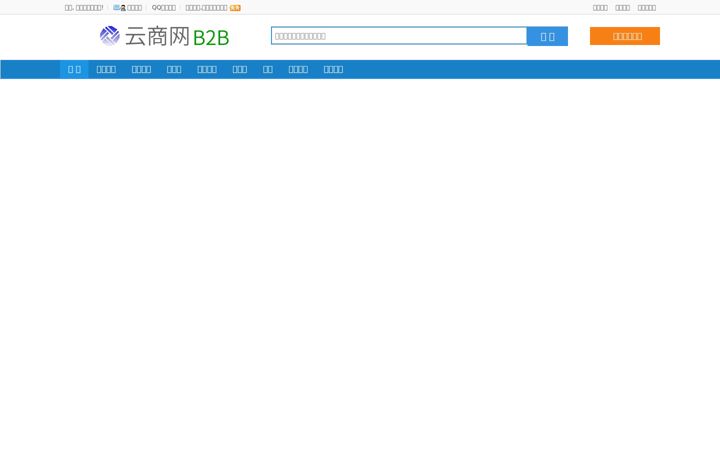Select the highlighted first tab in blue navbar
Viewport: 720px width, 450px height.
point(74,69)
